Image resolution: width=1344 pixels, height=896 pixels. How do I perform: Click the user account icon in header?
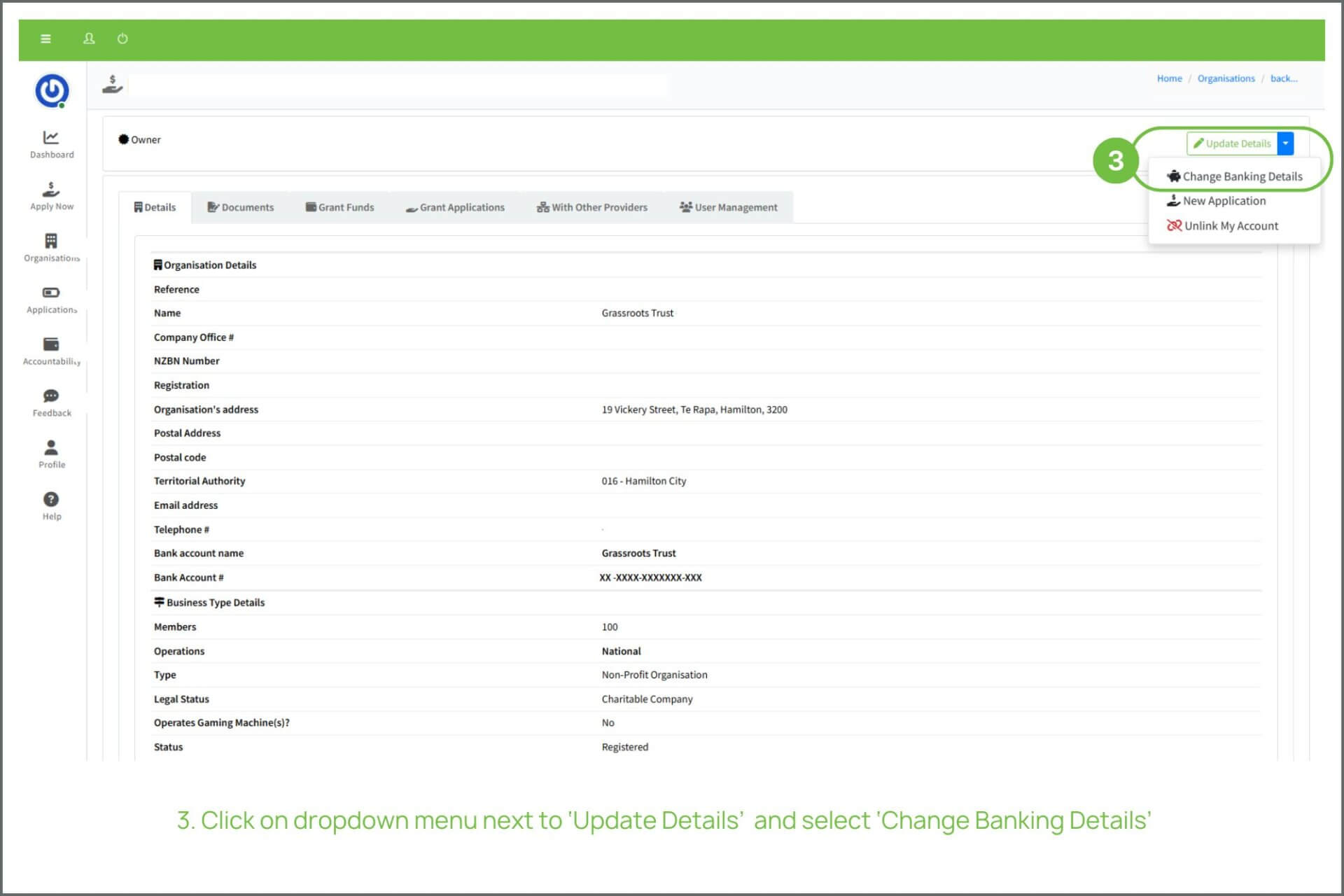click(x=89, y=39)
